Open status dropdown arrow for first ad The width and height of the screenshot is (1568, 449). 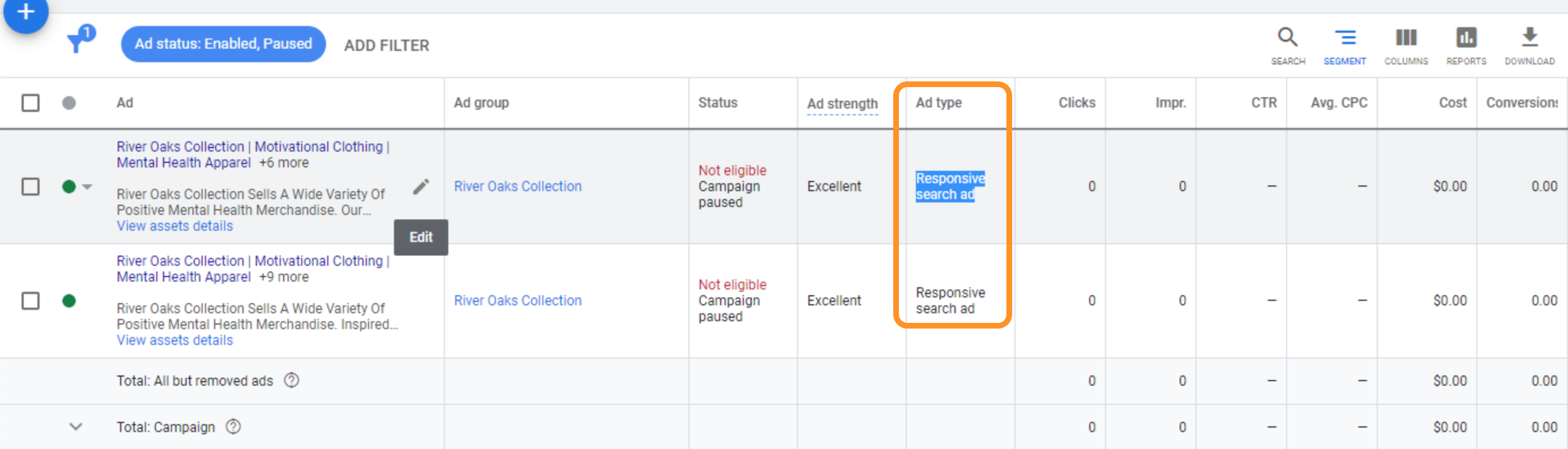[x=87, y=187]
